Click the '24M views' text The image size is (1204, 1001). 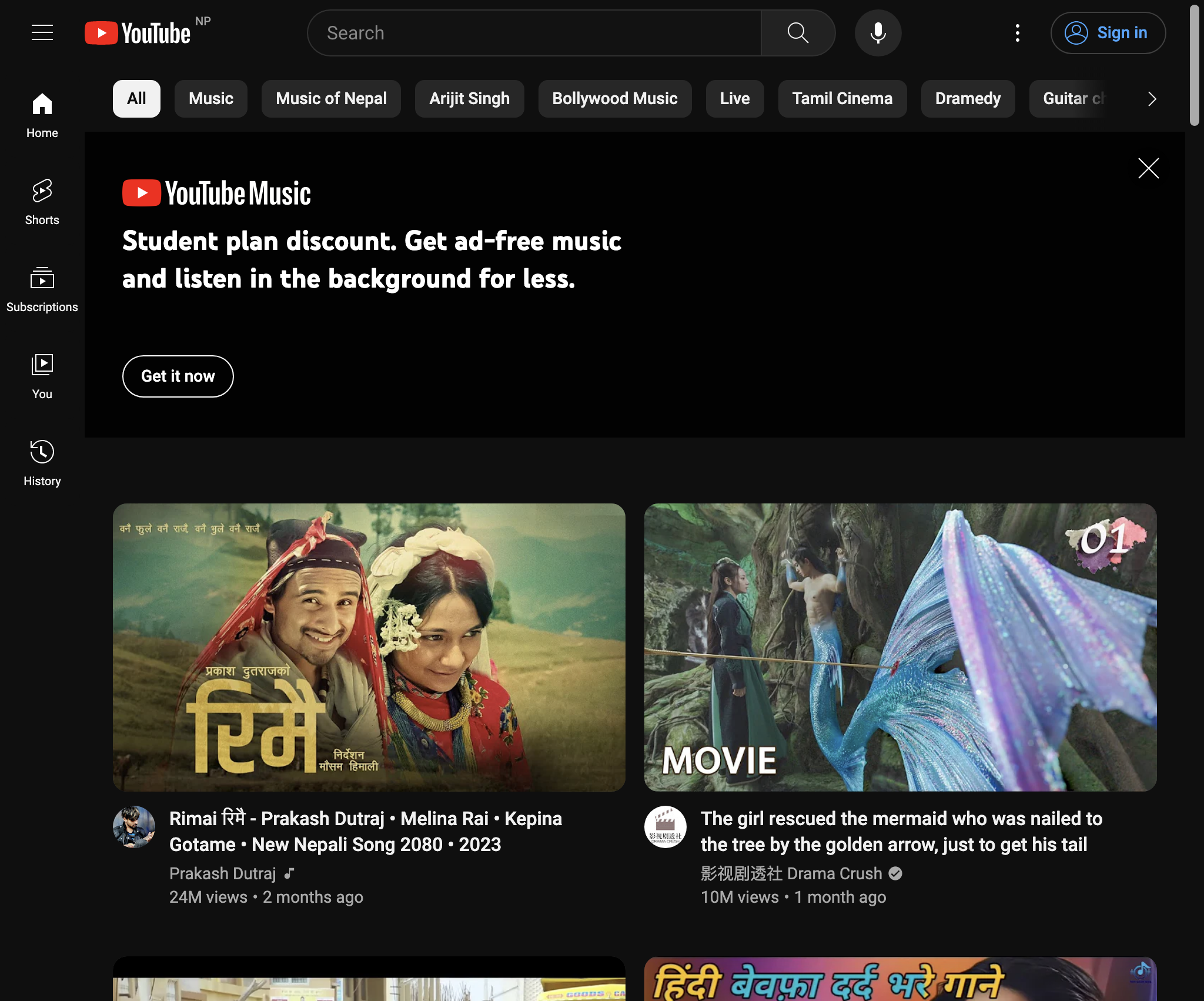[x=209, y=897]
